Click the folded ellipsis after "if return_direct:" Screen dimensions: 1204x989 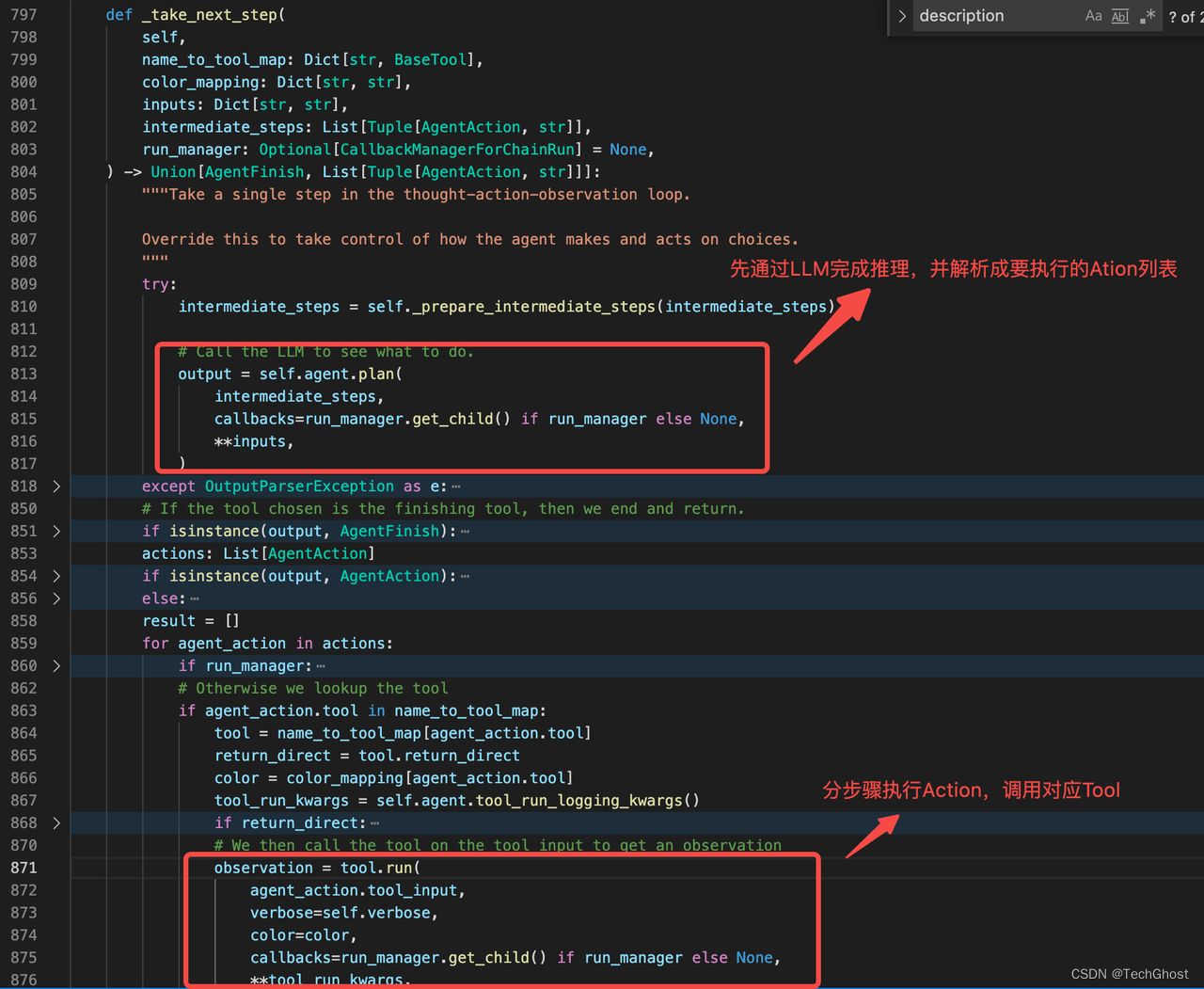(375, 823)
